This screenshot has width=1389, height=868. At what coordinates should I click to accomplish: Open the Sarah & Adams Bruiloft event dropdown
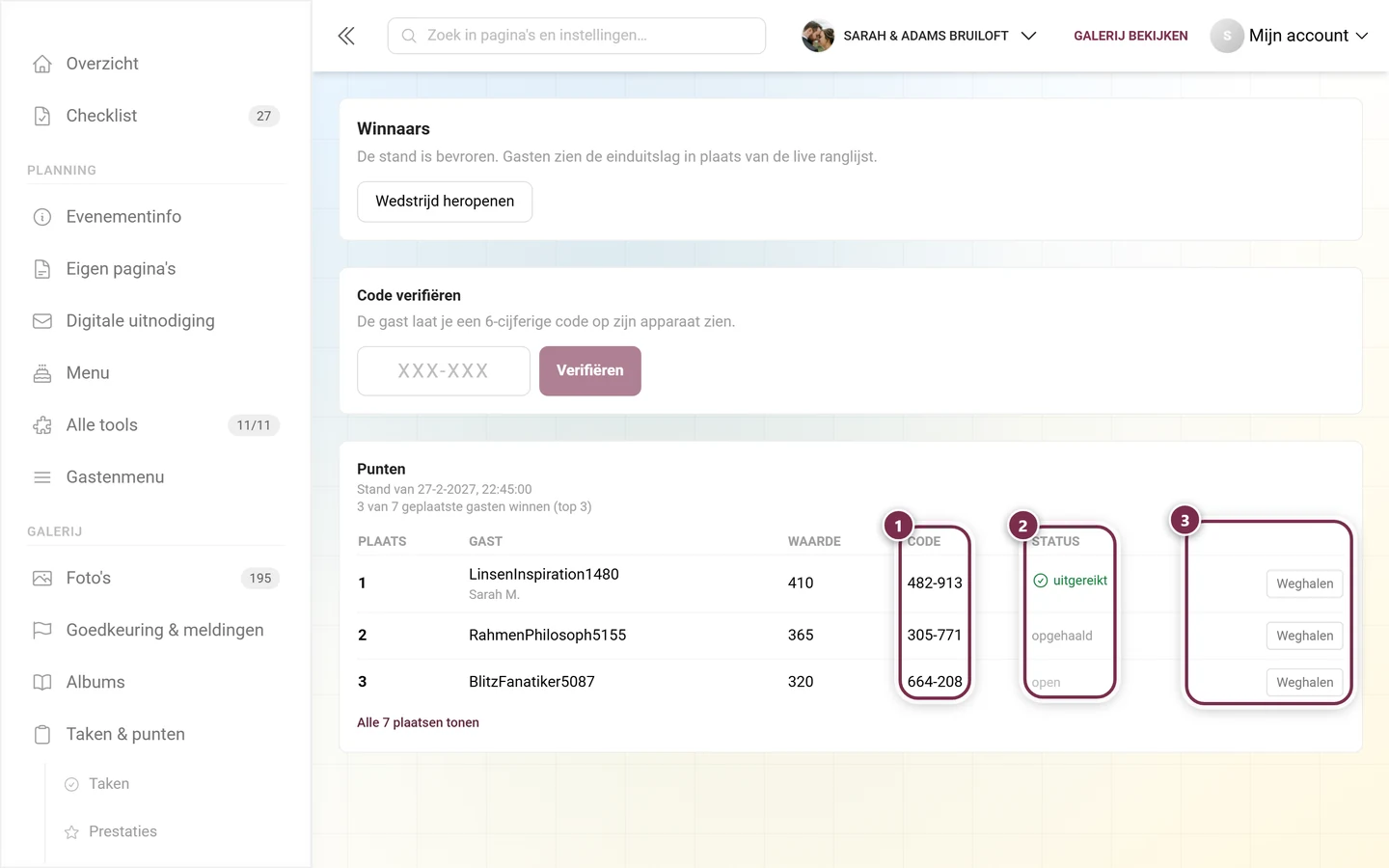click(x=919, y=36)
